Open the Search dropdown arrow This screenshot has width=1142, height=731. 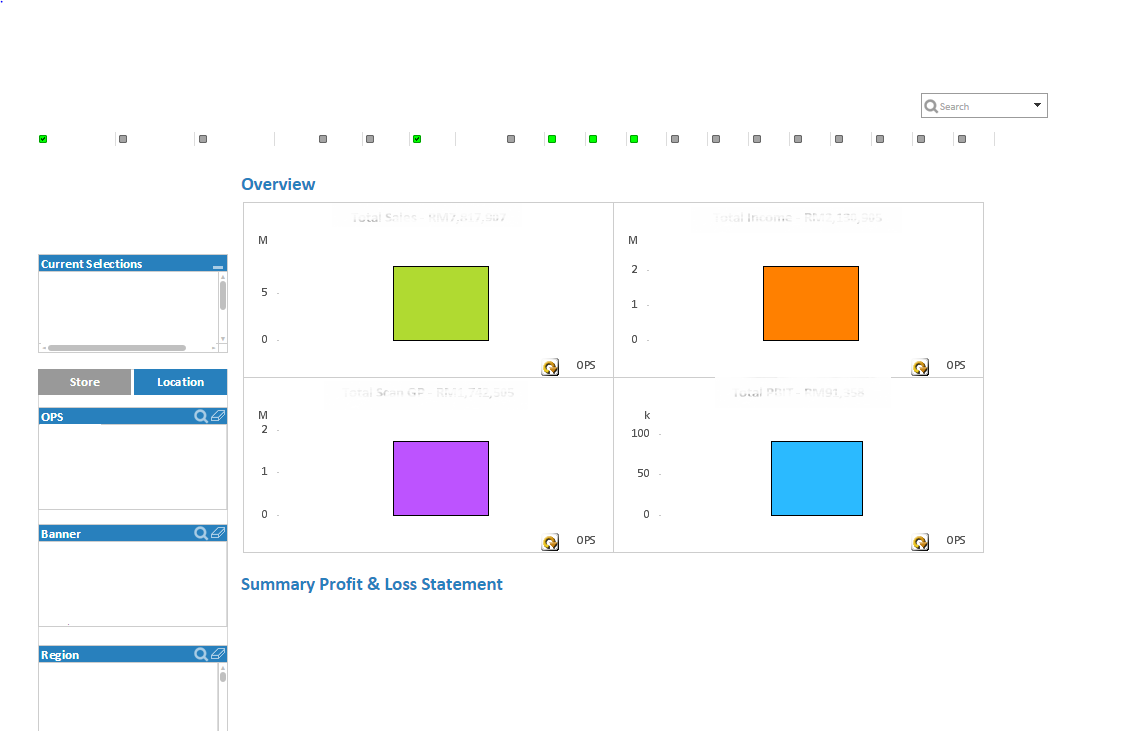pyautogui.click(x=1037, y=105)
